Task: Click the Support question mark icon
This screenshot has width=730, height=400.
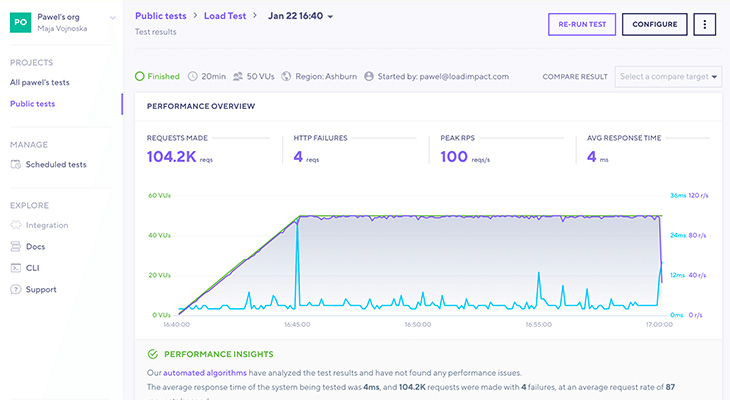Action: click(16, 290)
